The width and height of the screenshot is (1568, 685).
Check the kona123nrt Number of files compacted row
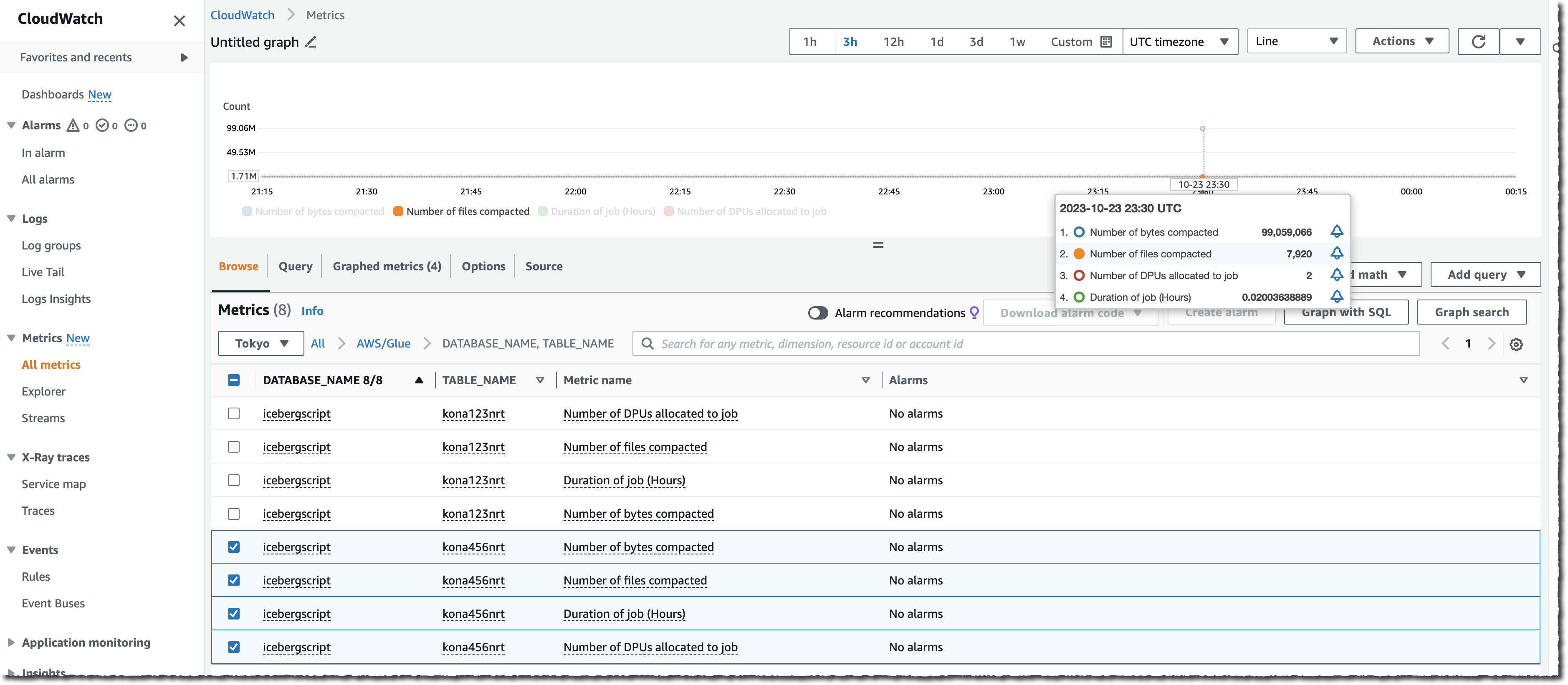(x=234, y=447)
